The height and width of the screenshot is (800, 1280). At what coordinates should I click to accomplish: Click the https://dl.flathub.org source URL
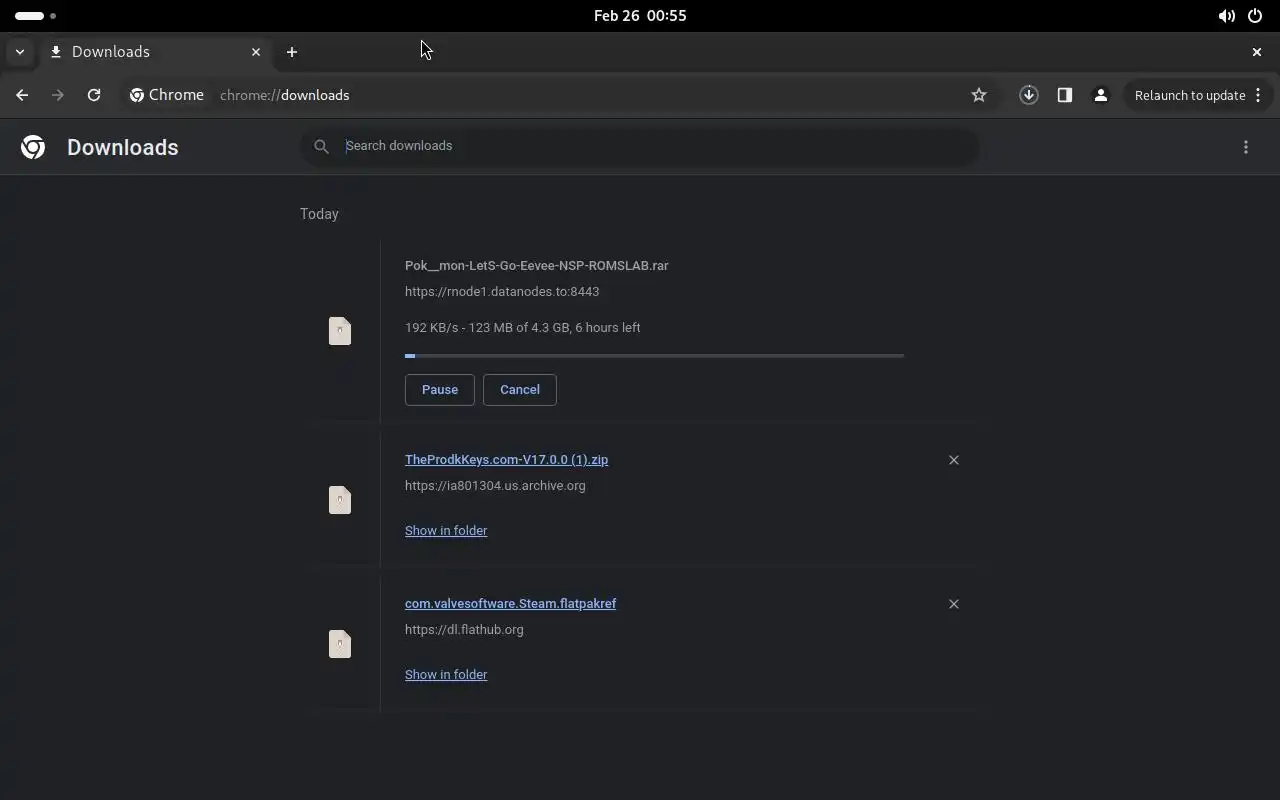point(464,630)
